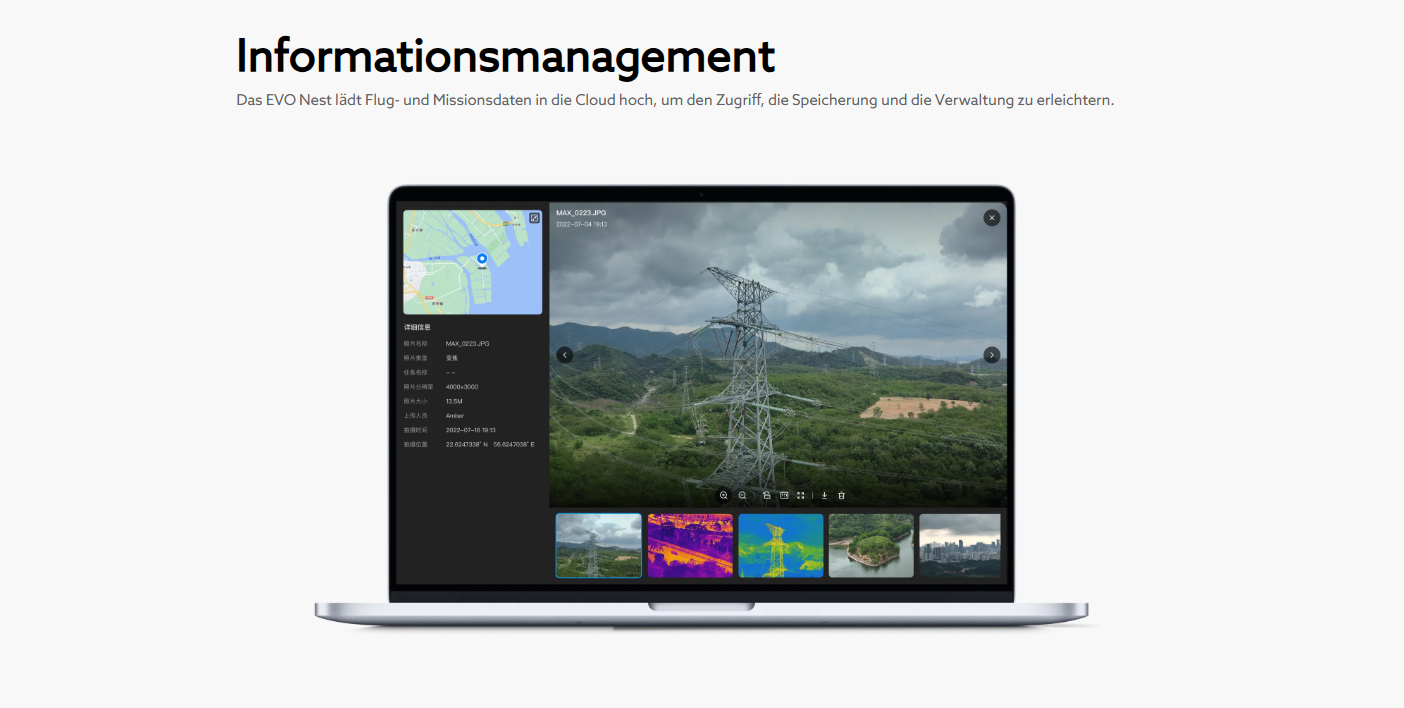Screen dimensions: 1404x708
Task: Click the blue location pin on the map
Action: pyautogui.click(x=481, y=259)
